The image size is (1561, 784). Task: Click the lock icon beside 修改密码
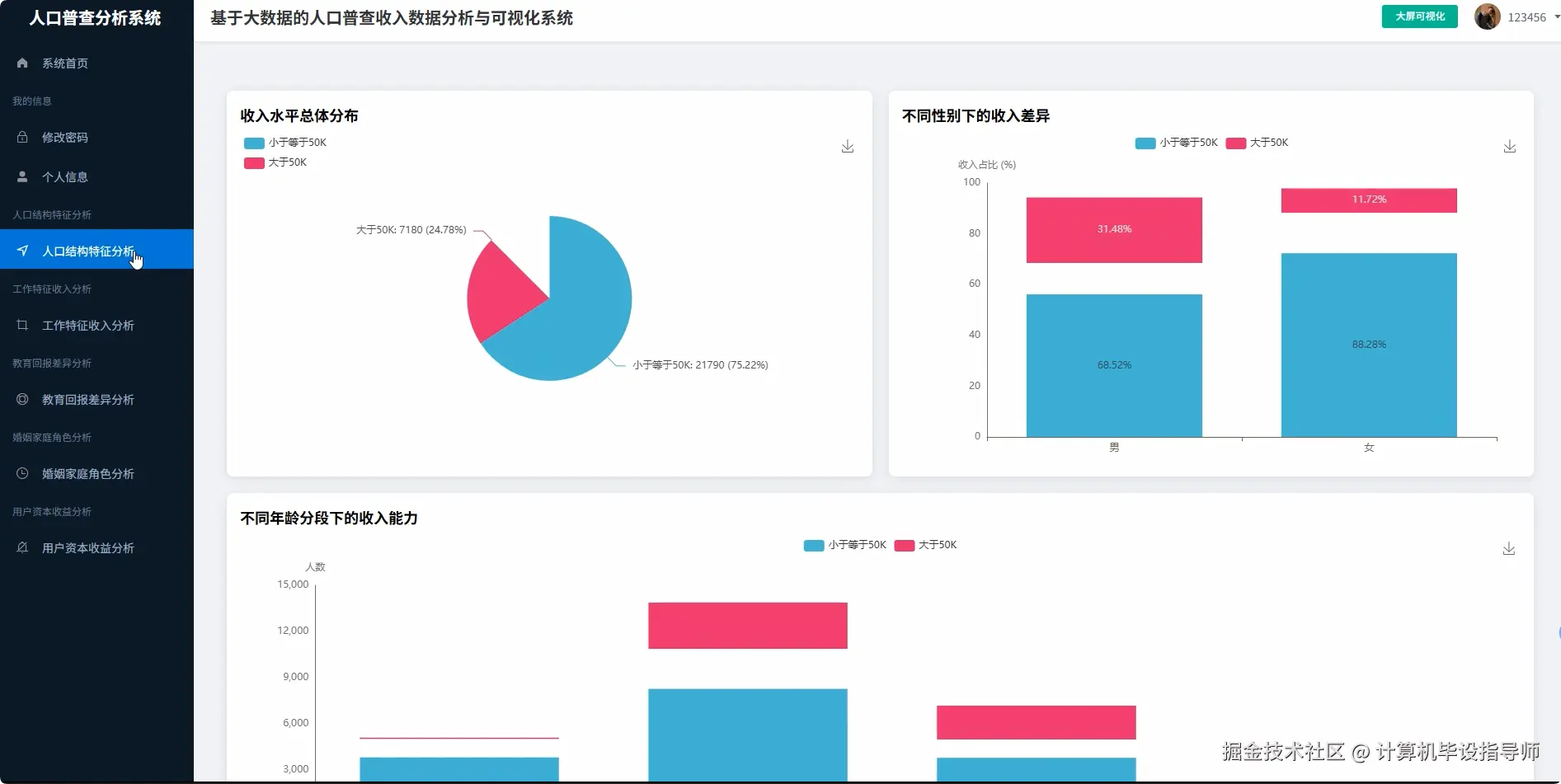click(22, 137)
